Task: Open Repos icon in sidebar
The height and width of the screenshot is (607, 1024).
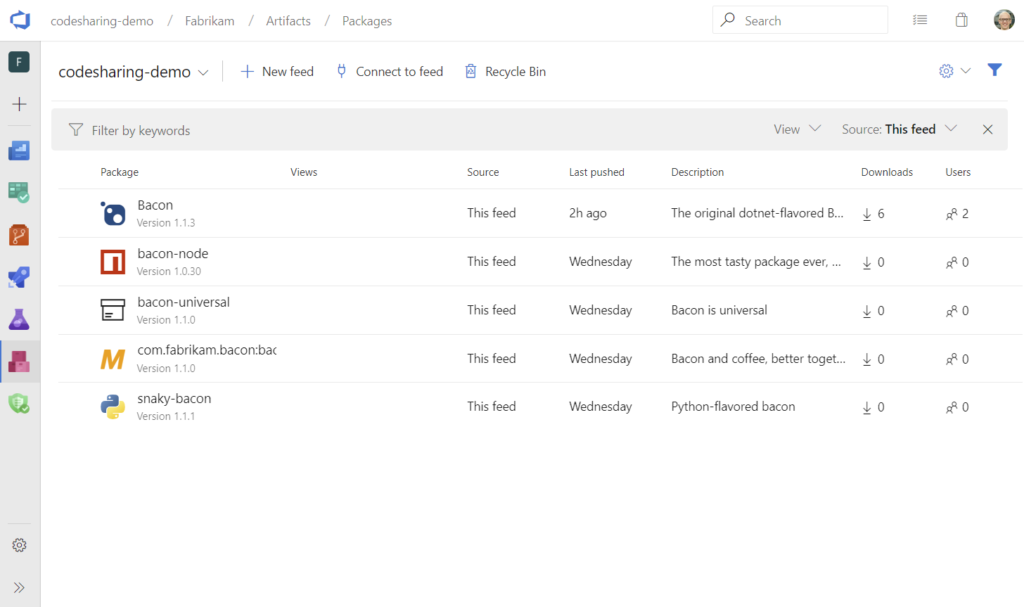Action: pyautogui.click(x=19, y=235)
